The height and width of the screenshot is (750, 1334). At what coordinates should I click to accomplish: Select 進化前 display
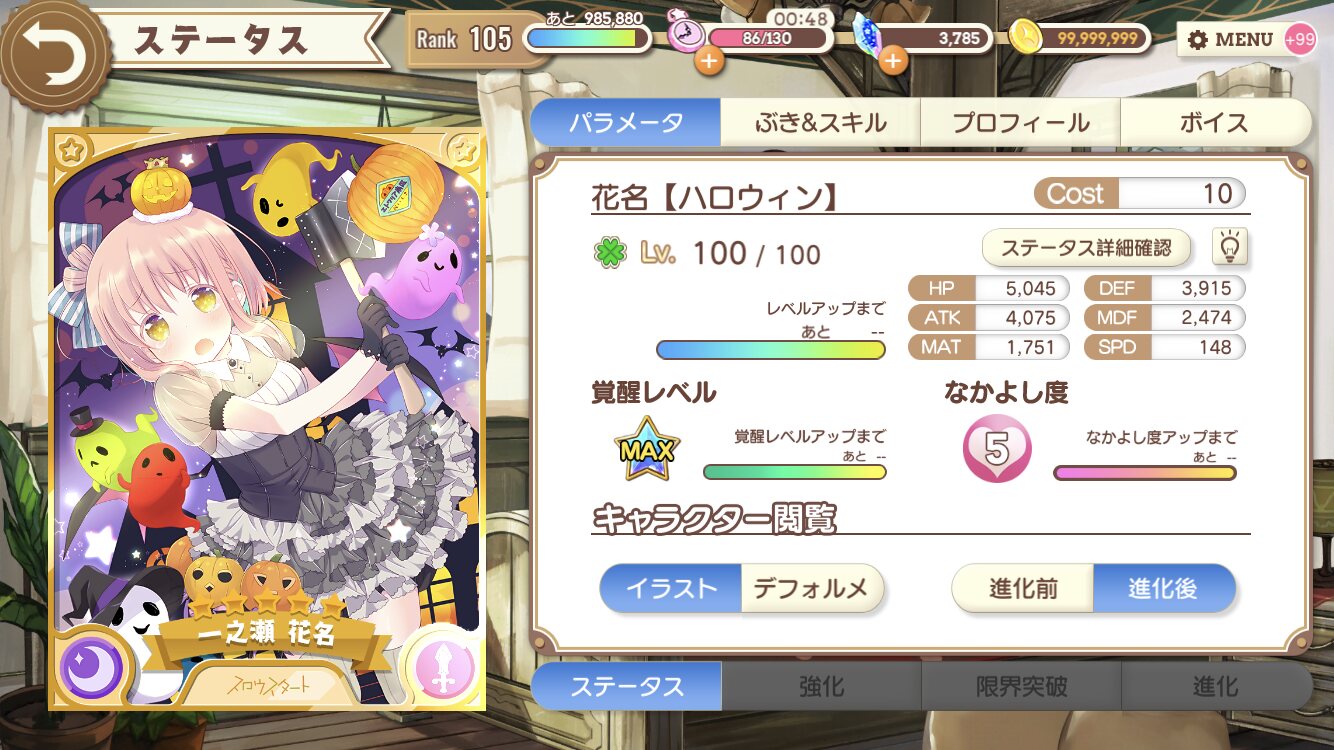coord(1023,588)
